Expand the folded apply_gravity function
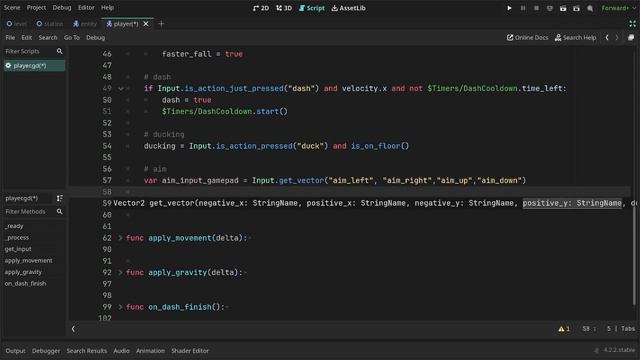Image resolution: width=640 pixels, height=360 pixels. click(x=120, y=272)
